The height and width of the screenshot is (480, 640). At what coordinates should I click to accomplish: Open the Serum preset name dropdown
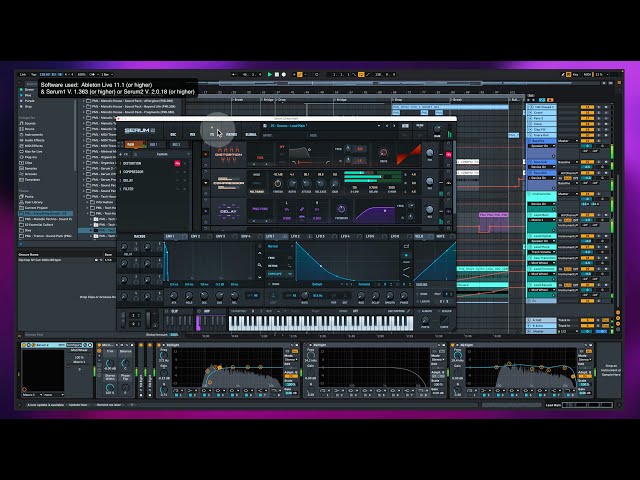point(324,126)
